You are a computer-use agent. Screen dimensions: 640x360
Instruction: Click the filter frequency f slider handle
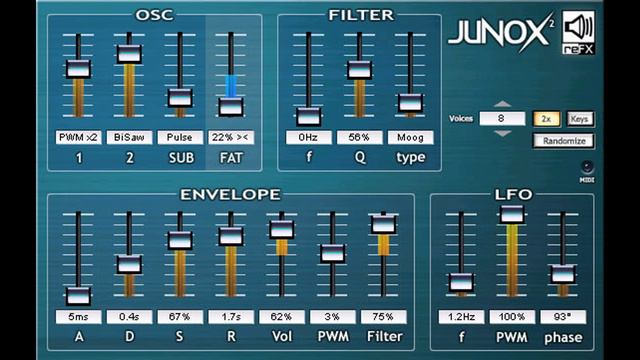pos(308,116)
